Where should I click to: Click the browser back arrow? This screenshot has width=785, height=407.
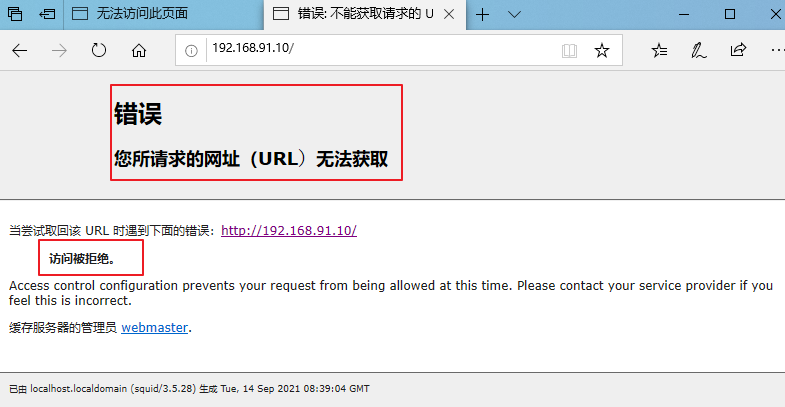coord(20,51)
